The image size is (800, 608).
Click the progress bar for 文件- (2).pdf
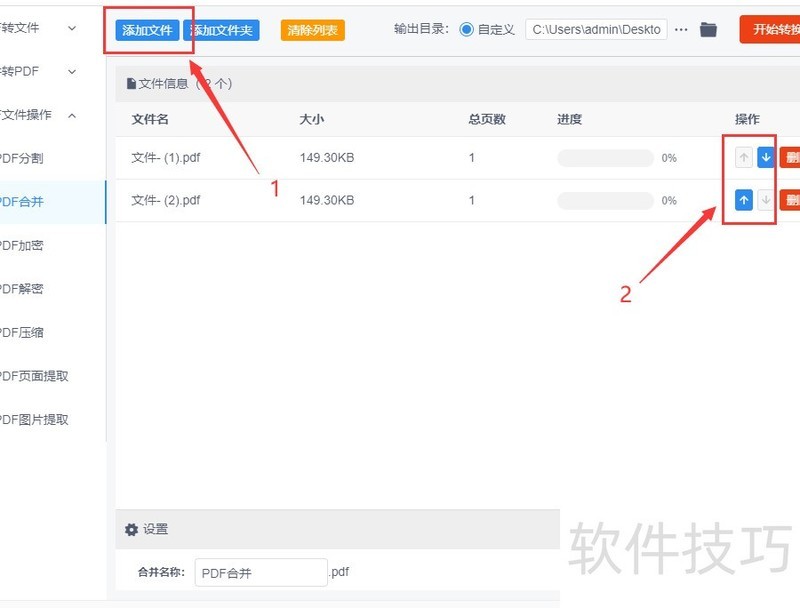pos(605,200)
